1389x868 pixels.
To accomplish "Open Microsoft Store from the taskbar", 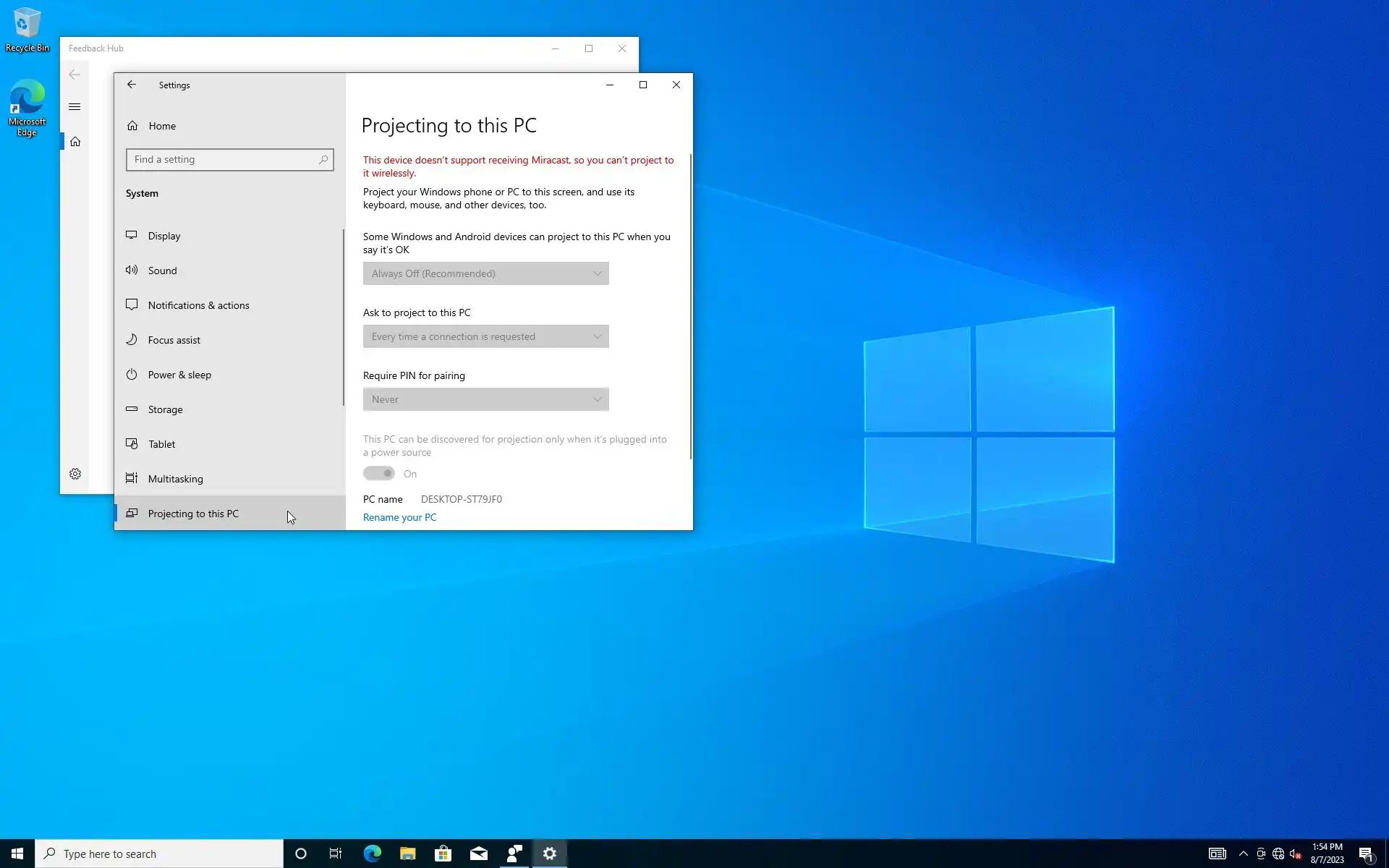I will coord(443,854).
